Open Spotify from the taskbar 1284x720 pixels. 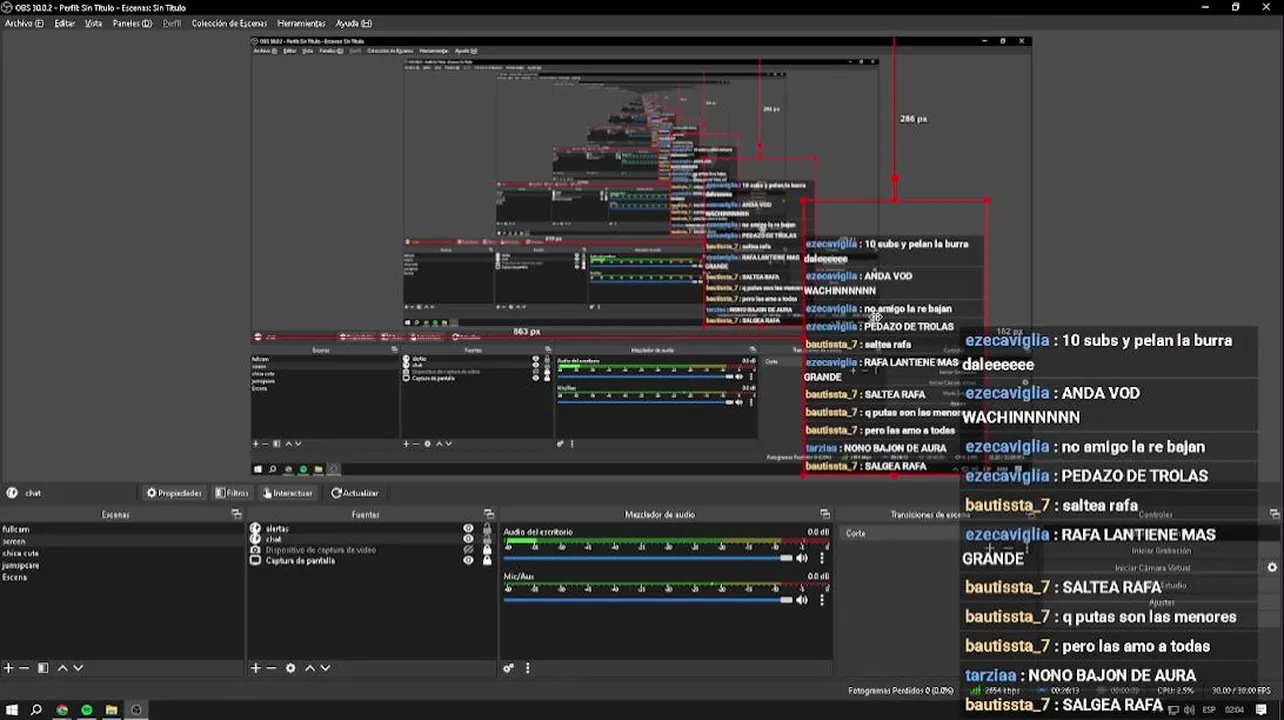(x=87, y=710)
